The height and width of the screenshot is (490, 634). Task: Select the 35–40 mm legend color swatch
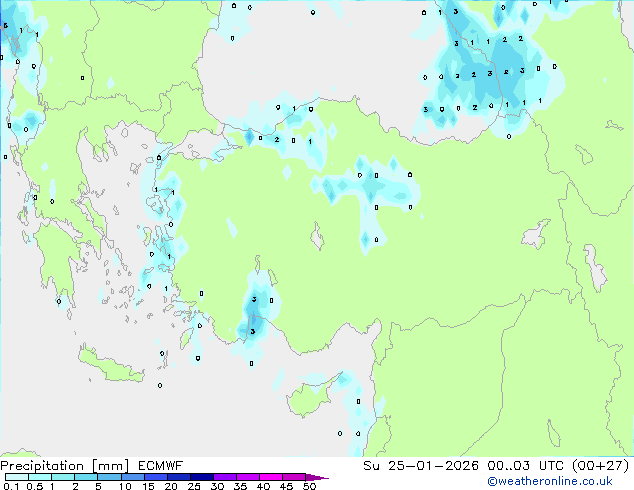click(248, 477)
